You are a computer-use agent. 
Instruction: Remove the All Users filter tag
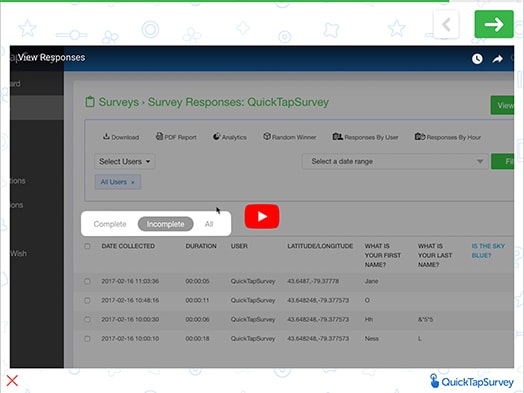(133, 182)
